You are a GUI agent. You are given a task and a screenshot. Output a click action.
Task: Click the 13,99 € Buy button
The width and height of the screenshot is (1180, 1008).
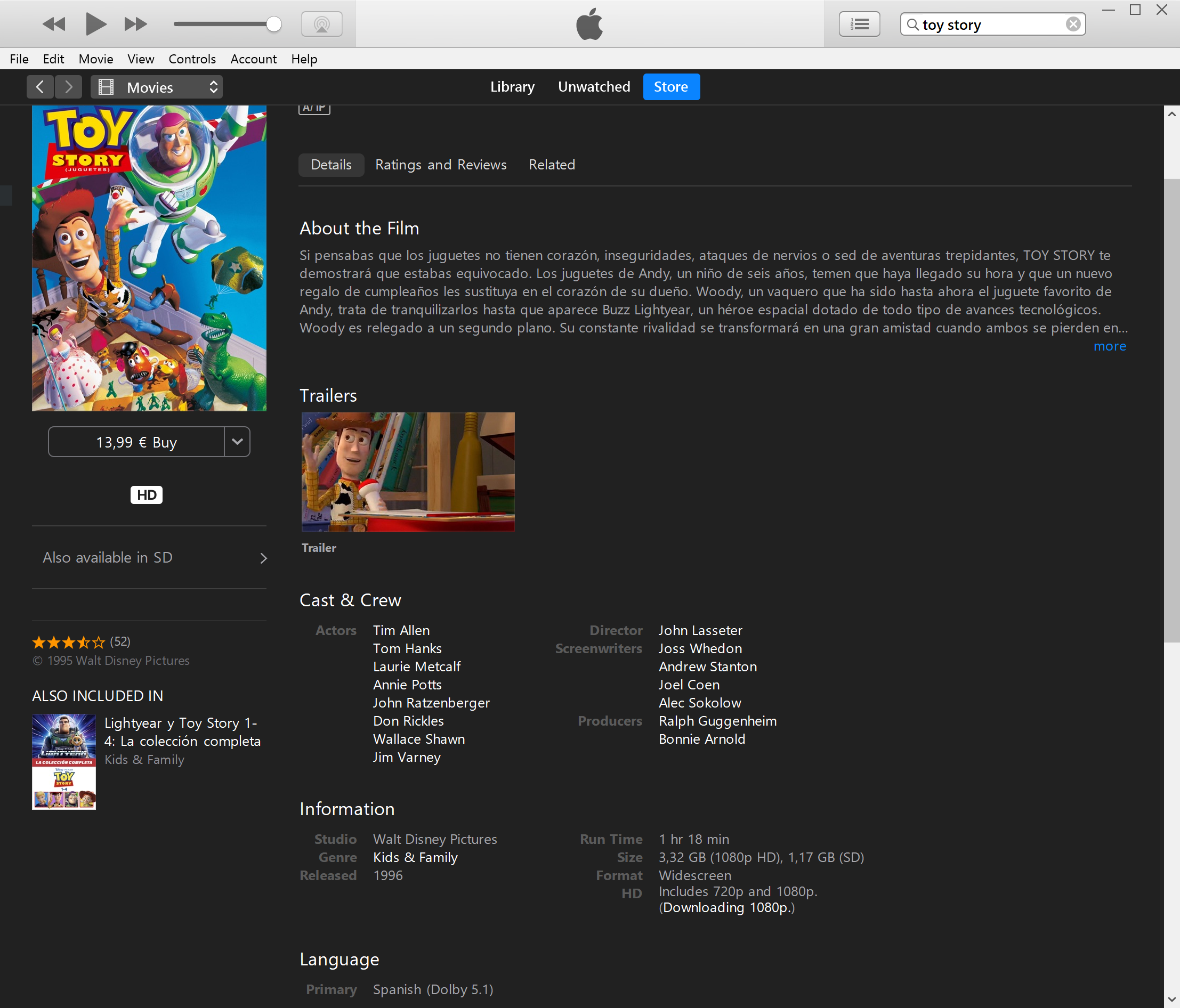click(x=136, y=442)
